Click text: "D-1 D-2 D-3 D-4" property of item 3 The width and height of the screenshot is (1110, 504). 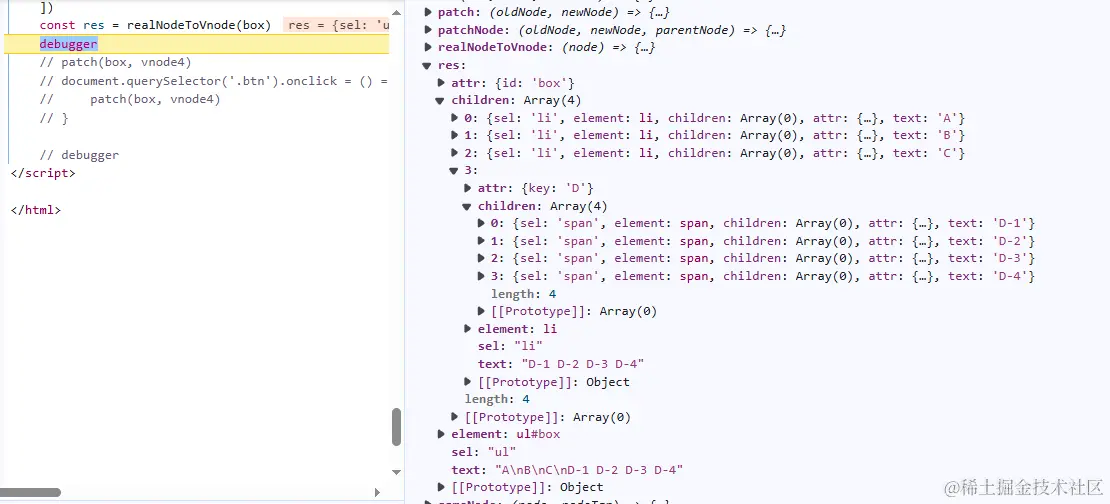point(561,365)
